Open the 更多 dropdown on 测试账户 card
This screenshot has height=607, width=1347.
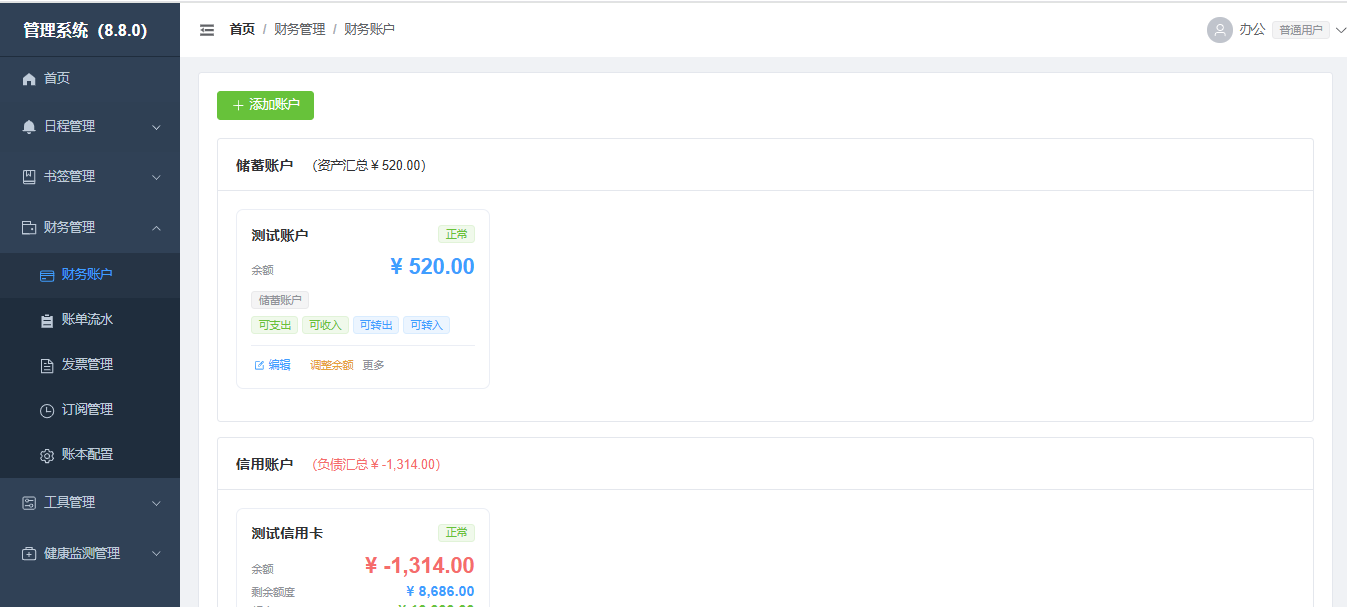(x=373, y=365)
